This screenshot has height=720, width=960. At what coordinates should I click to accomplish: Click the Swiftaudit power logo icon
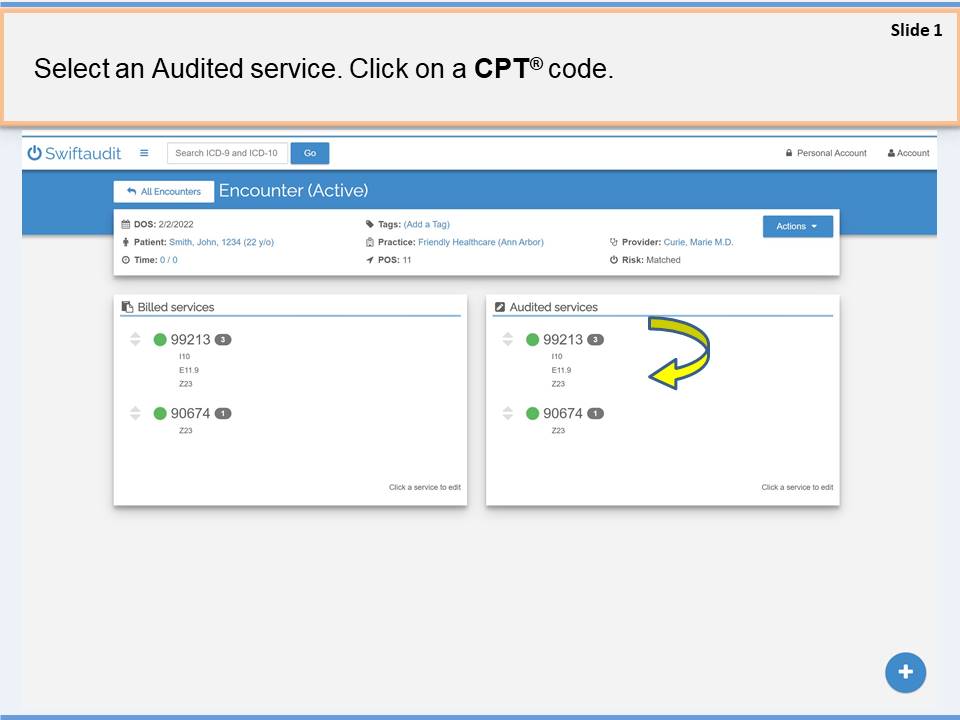(35, 153)
